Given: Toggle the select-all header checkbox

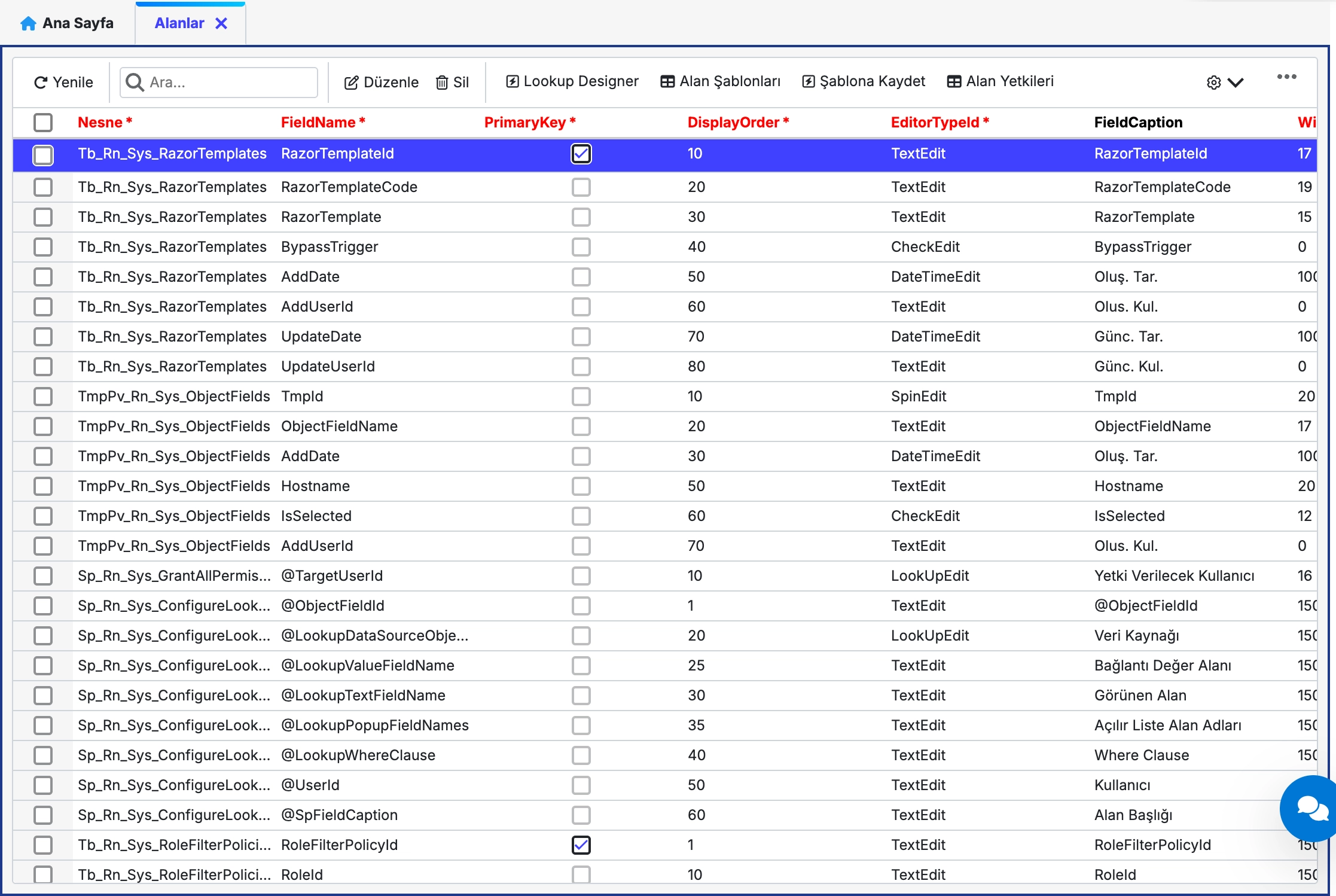Looking at the screenshot, I should (x=43, y=123).
